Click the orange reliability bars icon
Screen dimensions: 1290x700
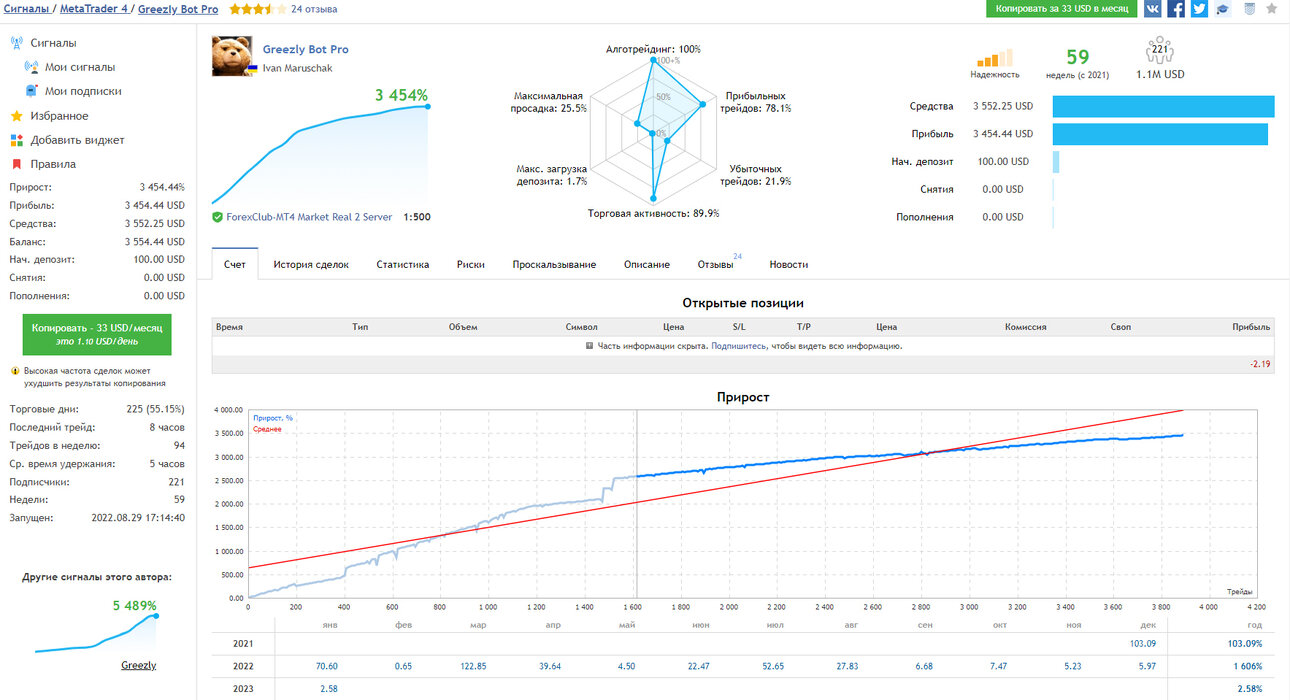point(995,57)
